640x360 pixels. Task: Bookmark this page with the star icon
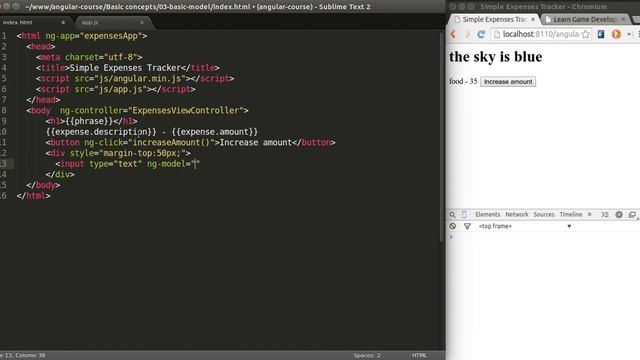585,34
